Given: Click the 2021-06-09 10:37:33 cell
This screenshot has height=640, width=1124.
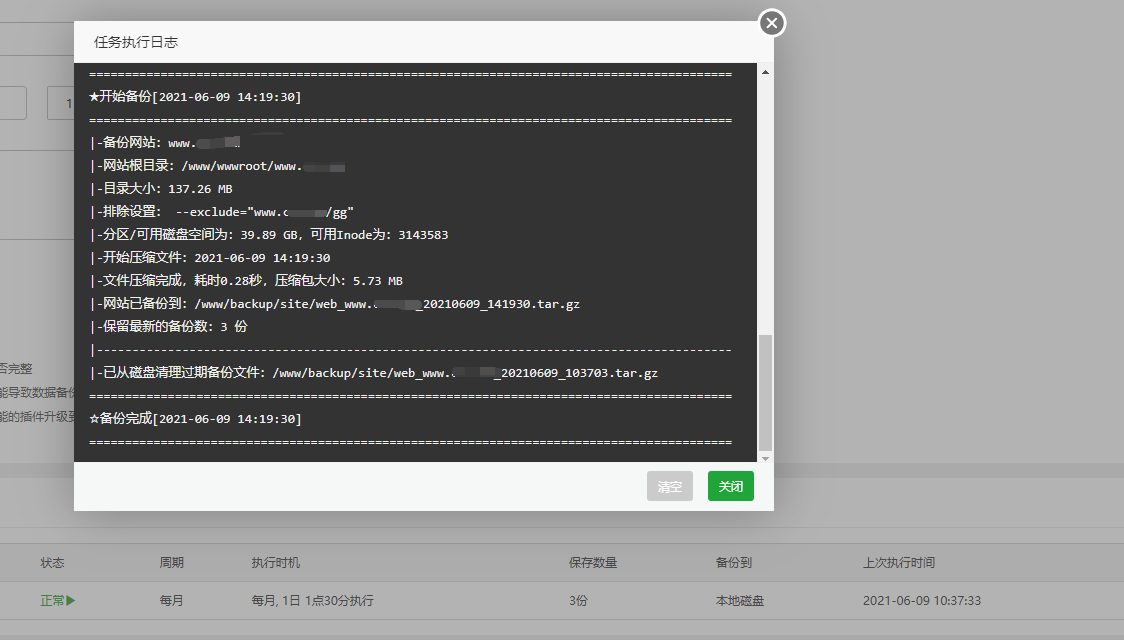Looking at the screenshot, I should [922, 601].
